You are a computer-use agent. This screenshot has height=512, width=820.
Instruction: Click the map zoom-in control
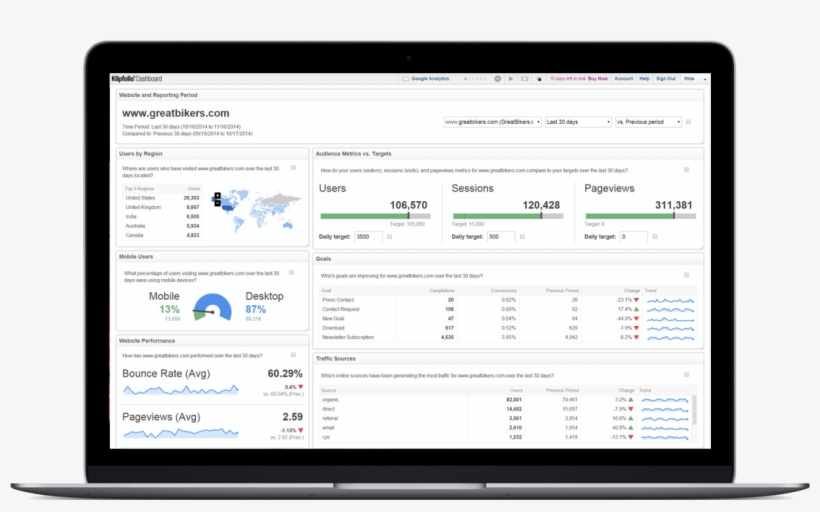217,194
